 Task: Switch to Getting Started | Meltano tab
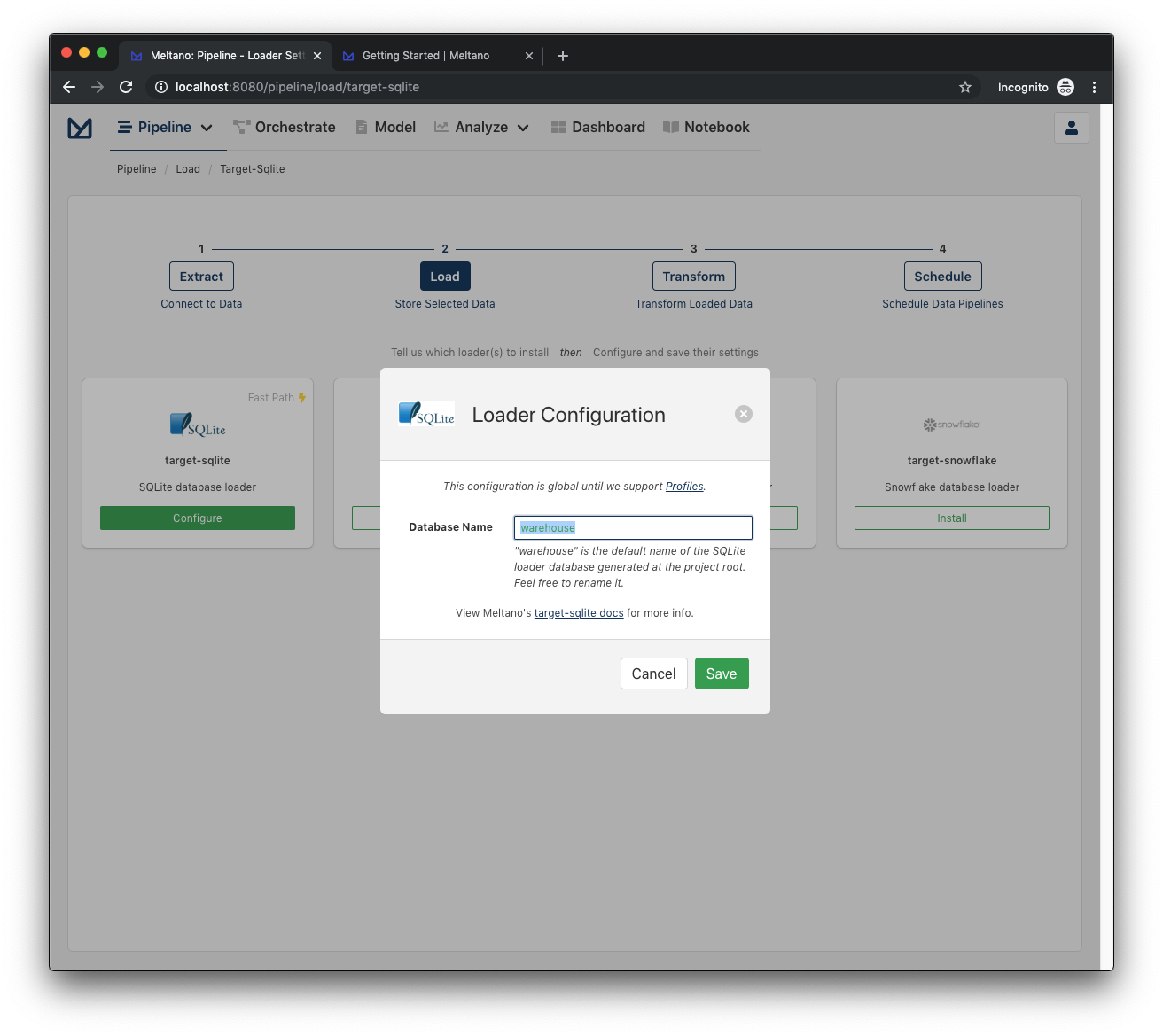tap(425, 56)
